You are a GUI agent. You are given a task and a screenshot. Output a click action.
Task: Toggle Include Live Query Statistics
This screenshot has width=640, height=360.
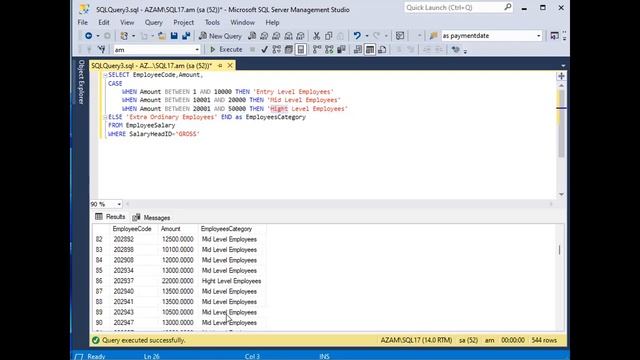coord(329,50)
